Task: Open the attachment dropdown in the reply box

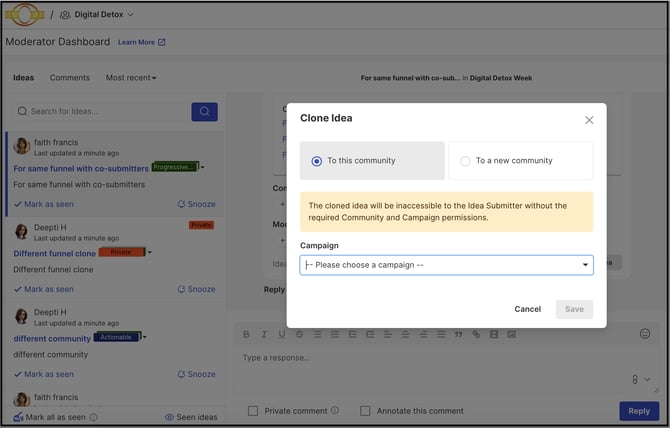Action: (x=641, y=379)
